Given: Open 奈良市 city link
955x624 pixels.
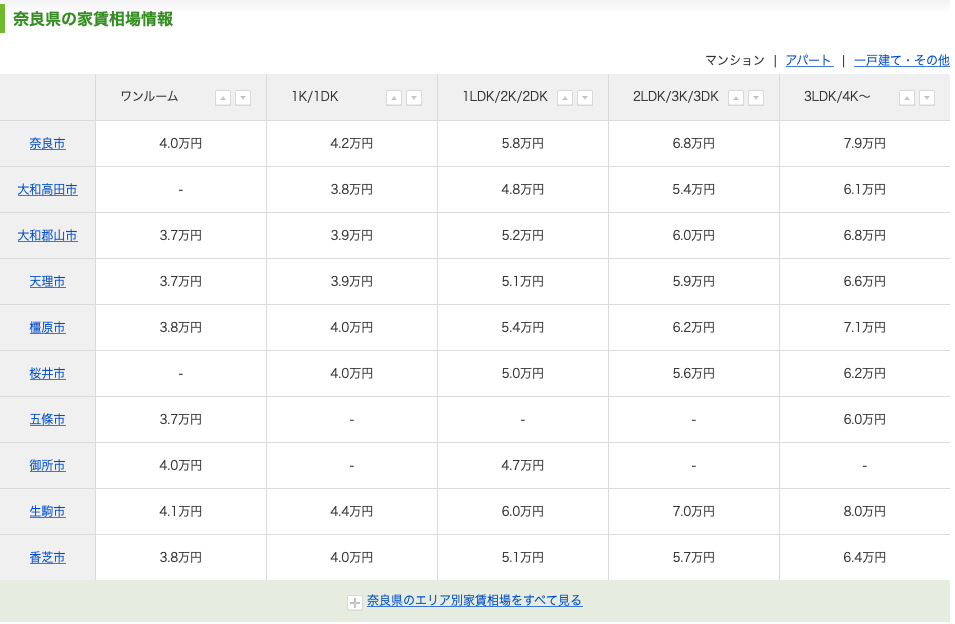Looking at the screenshot, I should click(x=48, y=144).
